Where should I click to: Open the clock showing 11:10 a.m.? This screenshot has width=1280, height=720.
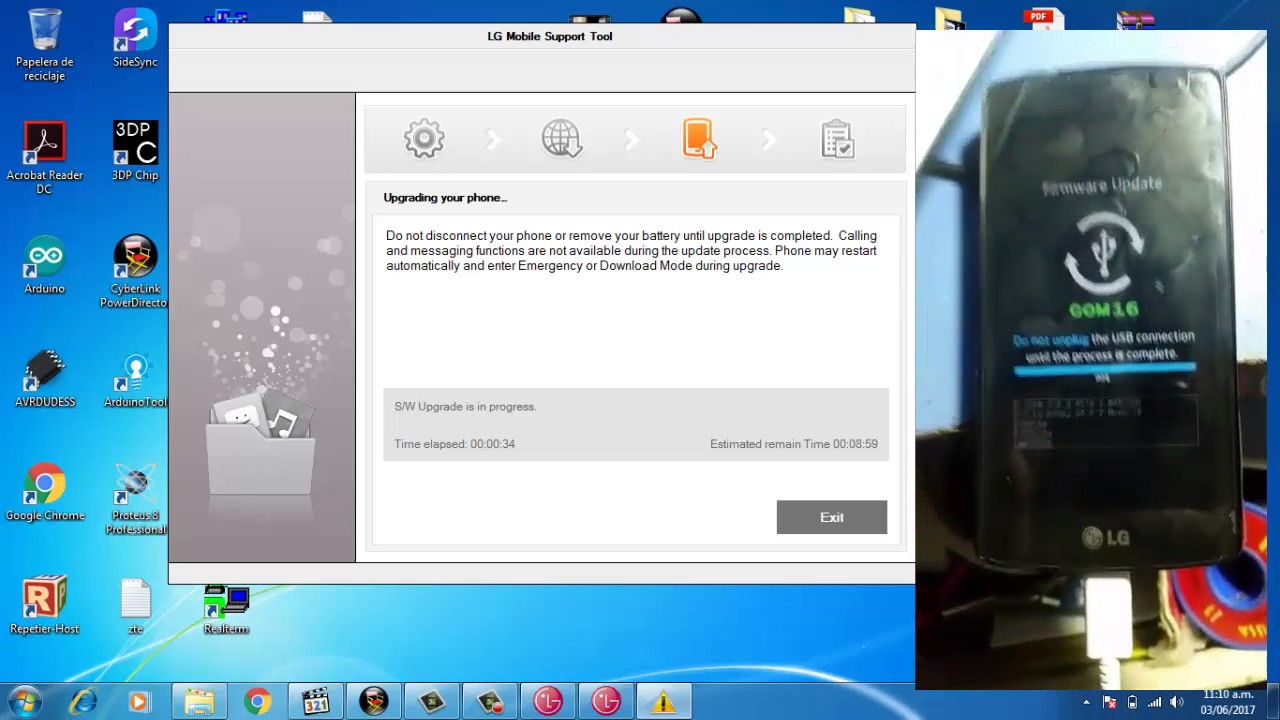(1227, 702)
